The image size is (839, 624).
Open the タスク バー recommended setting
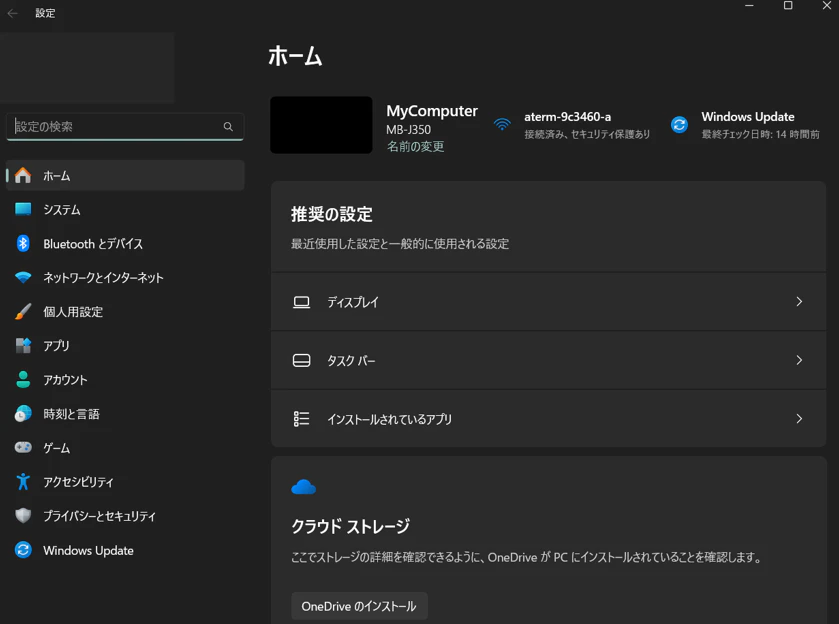click(x=548, y=360)
